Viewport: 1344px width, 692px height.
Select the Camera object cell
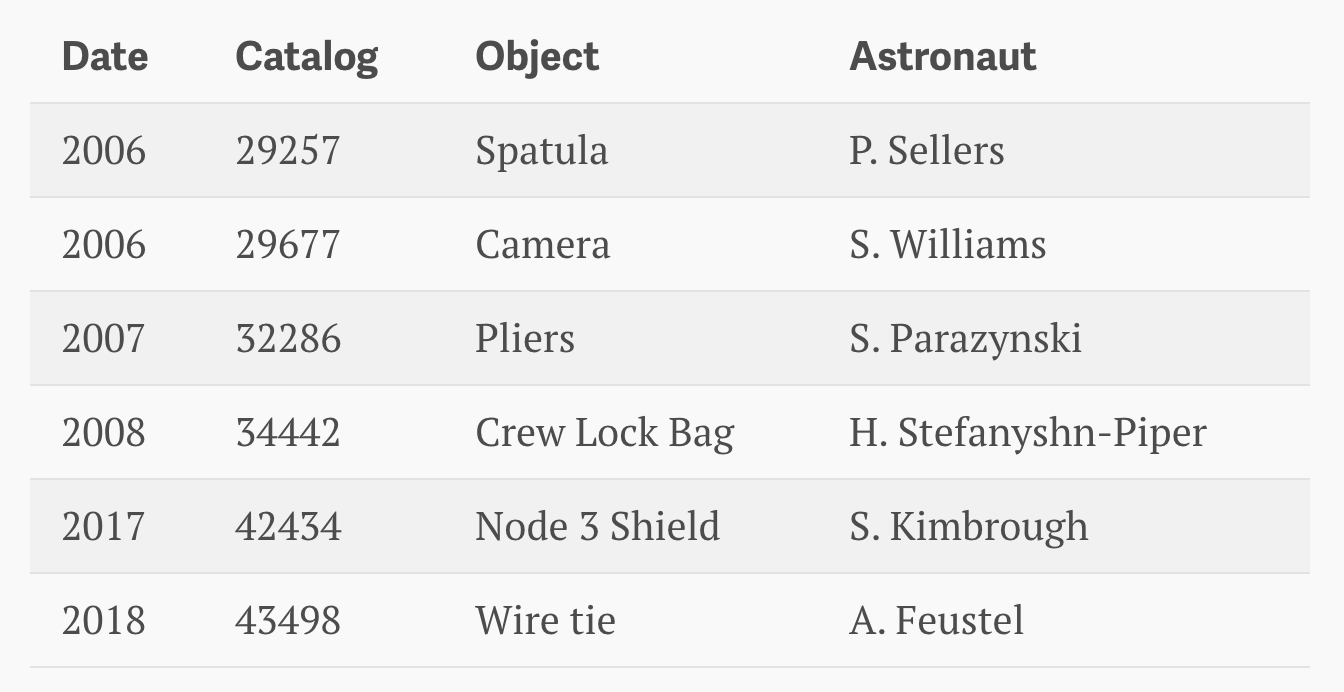click(x=542, y=245)
